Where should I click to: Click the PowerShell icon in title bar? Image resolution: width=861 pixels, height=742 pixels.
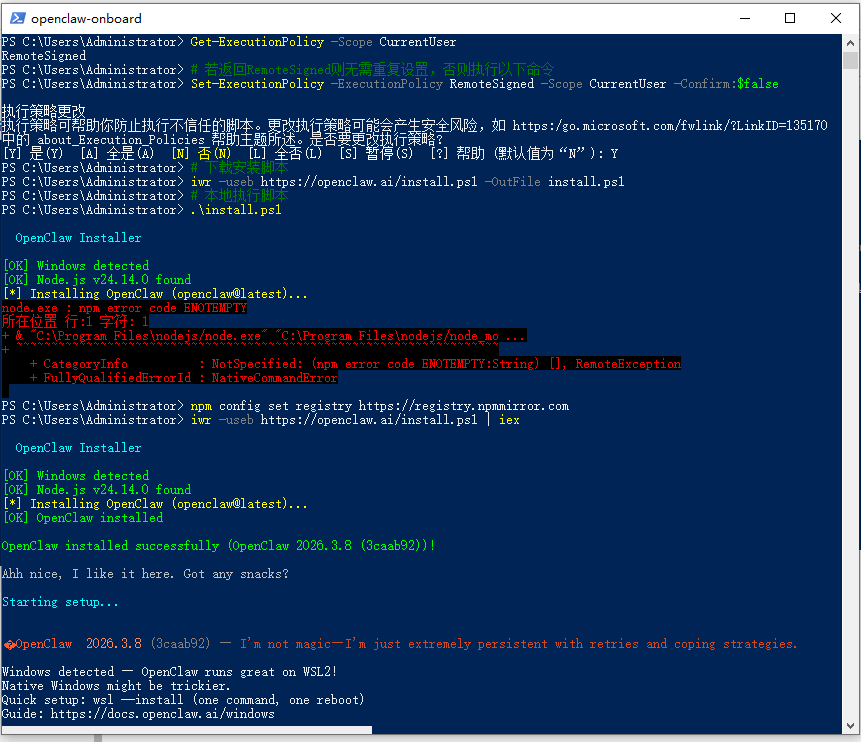[x=17, y=18]
